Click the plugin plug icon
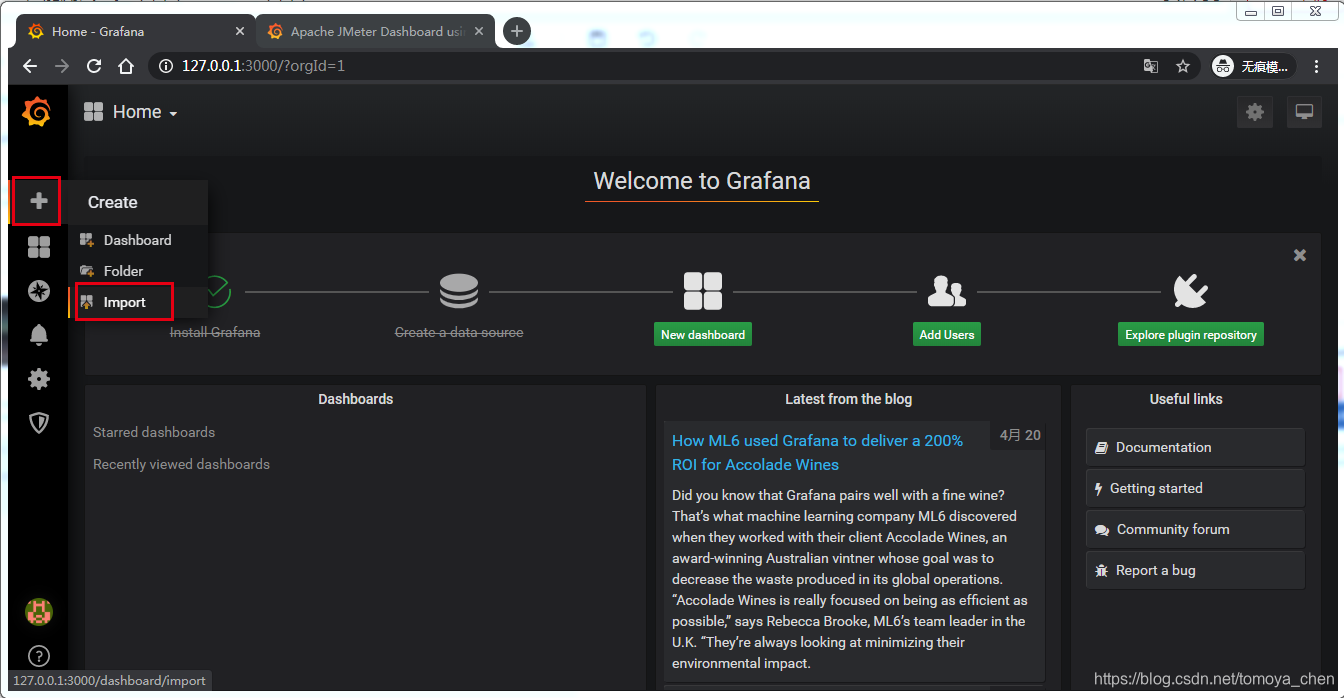Screen dimensions: 1344x698 tap(1190, 291)
